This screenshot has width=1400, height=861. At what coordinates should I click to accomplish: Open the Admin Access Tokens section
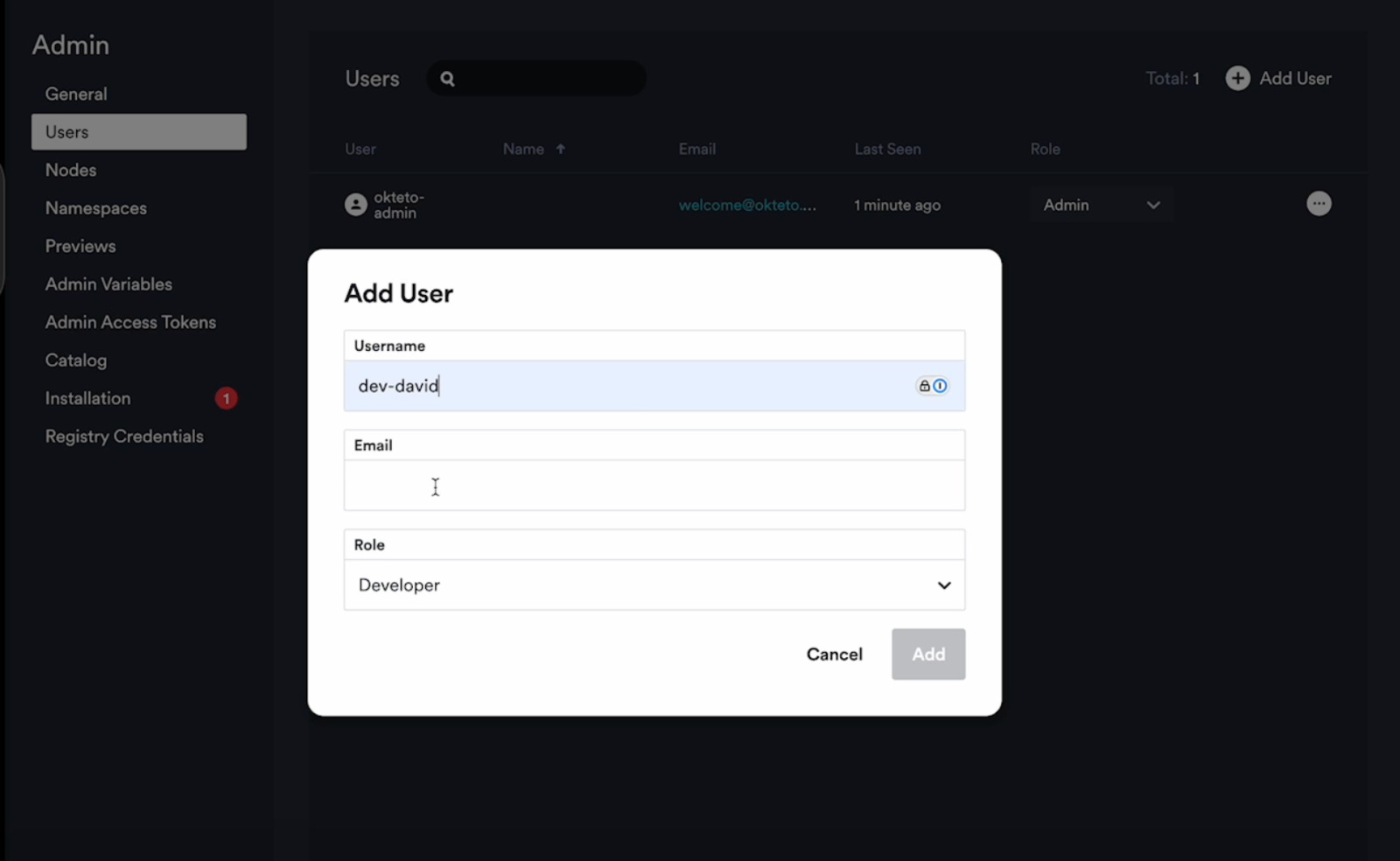pyautogui.click(x=130, y=322)
